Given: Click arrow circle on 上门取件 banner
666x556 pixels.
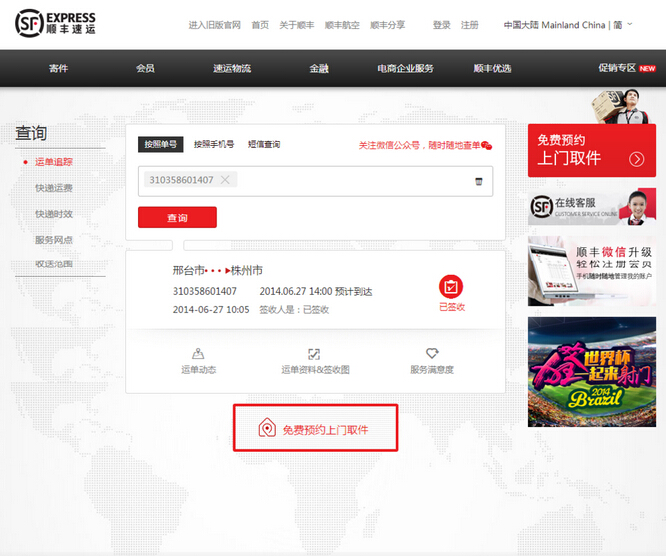Looking at the screenshot, I should pos(636,159).
